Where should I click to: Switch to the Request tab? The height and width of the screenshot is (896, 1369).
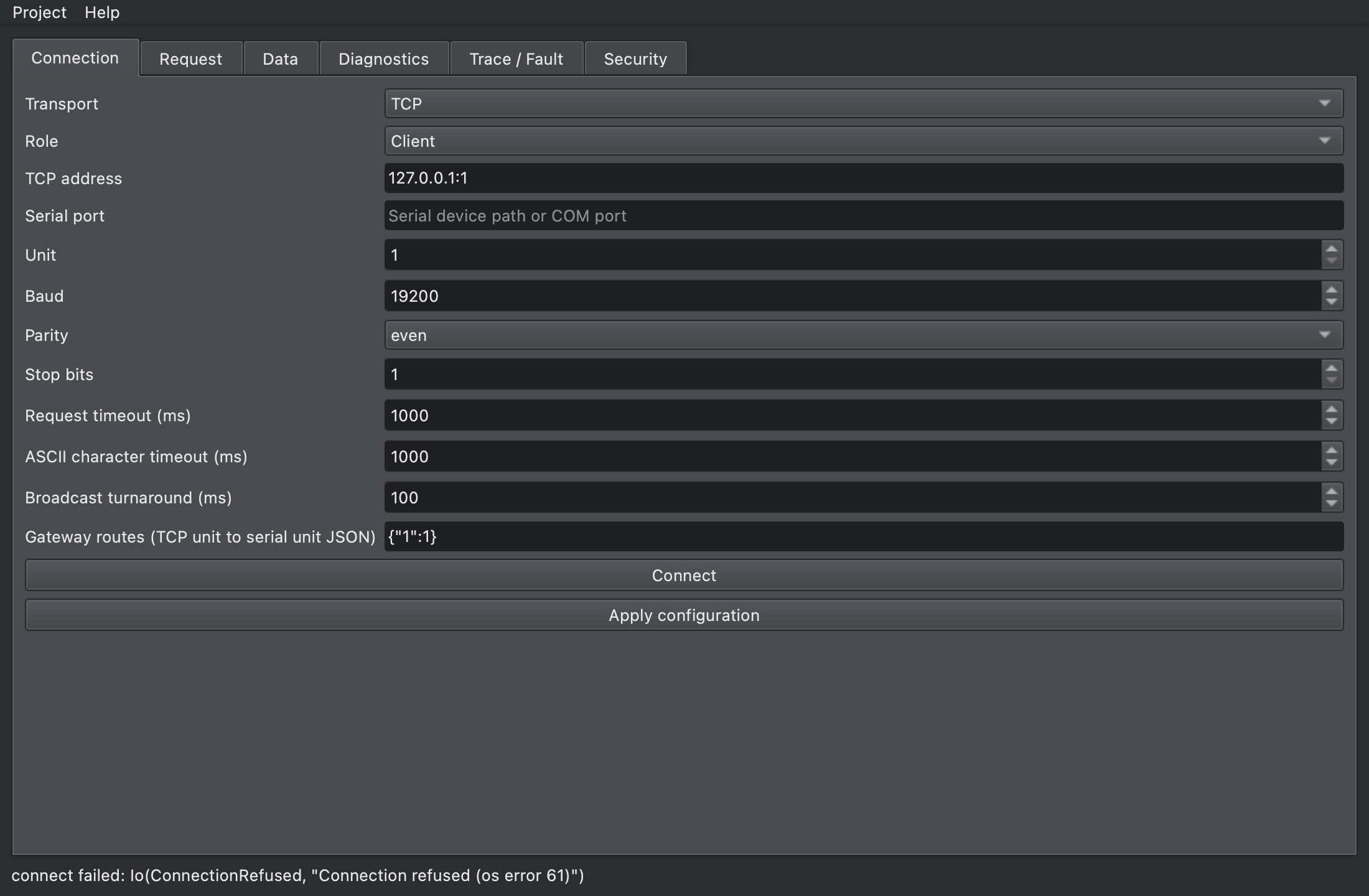click(191, 59)
